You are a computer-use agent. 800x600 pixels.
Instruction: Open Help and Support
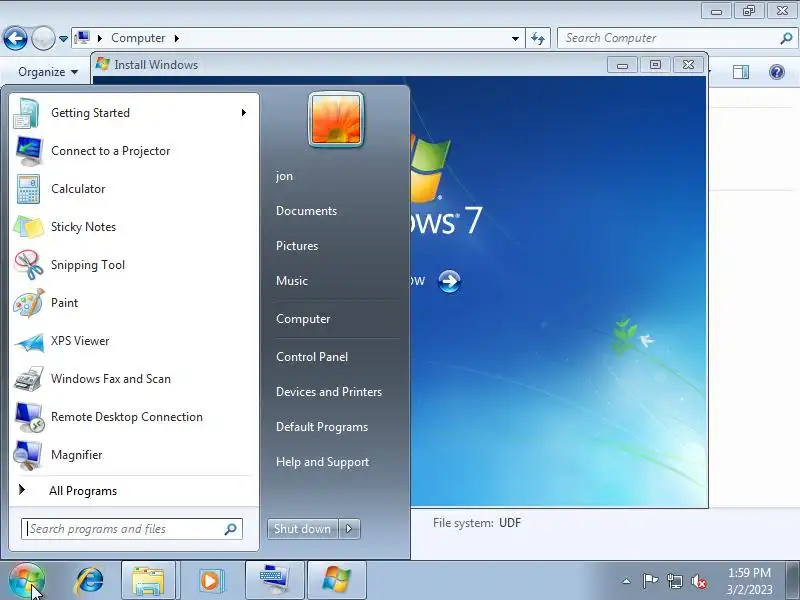[x=322, y=462]
